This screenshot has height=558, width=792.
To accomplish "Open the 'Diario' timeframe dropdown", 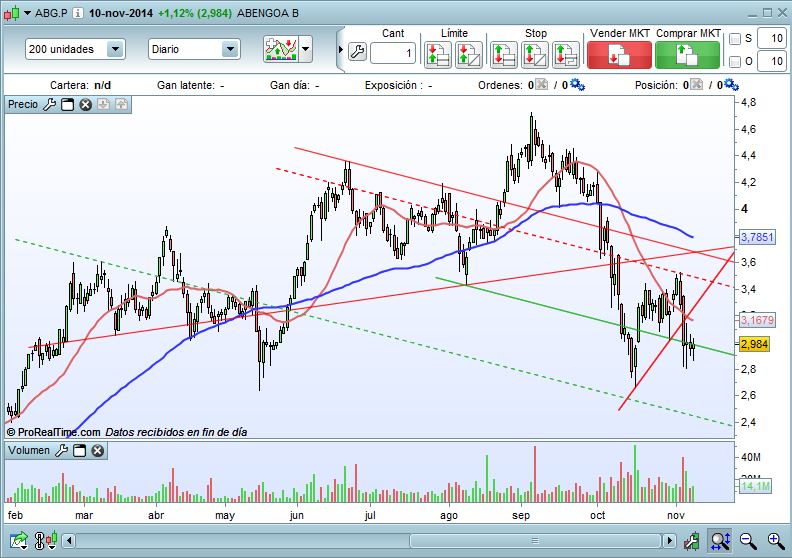I will 194,49.
